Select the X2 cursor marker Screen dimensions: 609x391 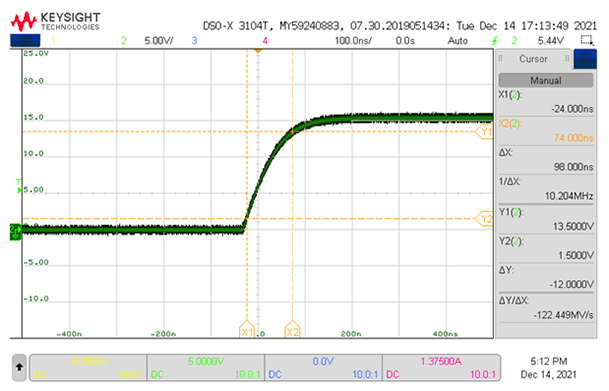[292, 329]
